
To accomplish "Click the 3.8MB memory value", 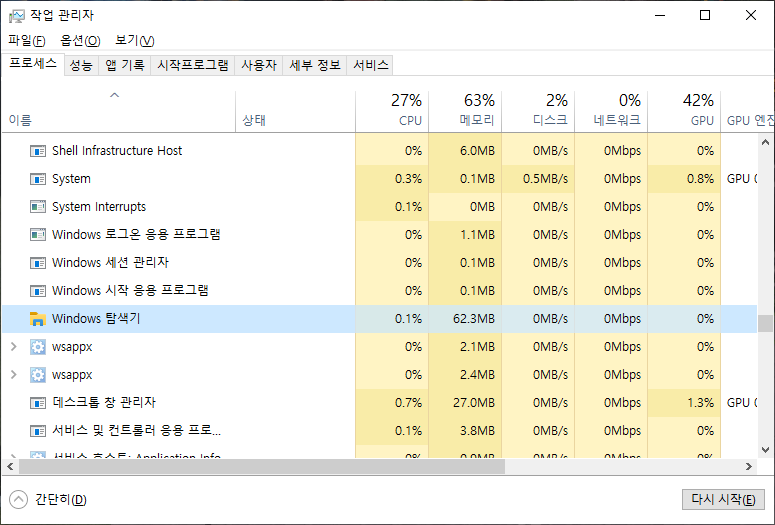I will [x=477, y=431].
